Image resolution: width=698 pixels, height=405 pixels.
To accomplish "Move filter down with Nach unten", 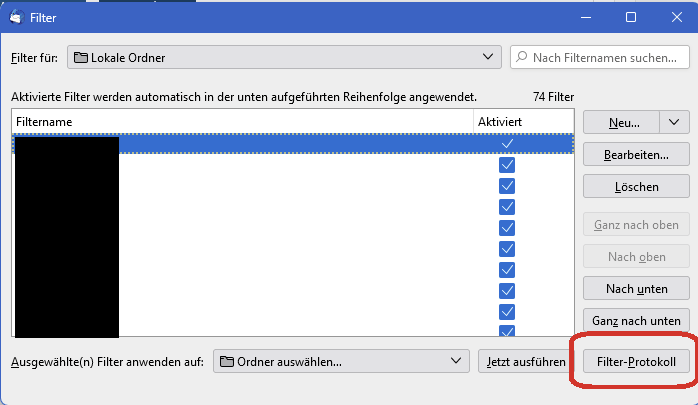I will pos(636,289).
